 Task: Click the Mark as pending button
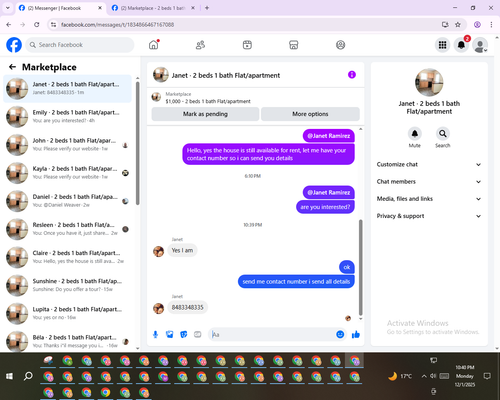tap(205, 114)
